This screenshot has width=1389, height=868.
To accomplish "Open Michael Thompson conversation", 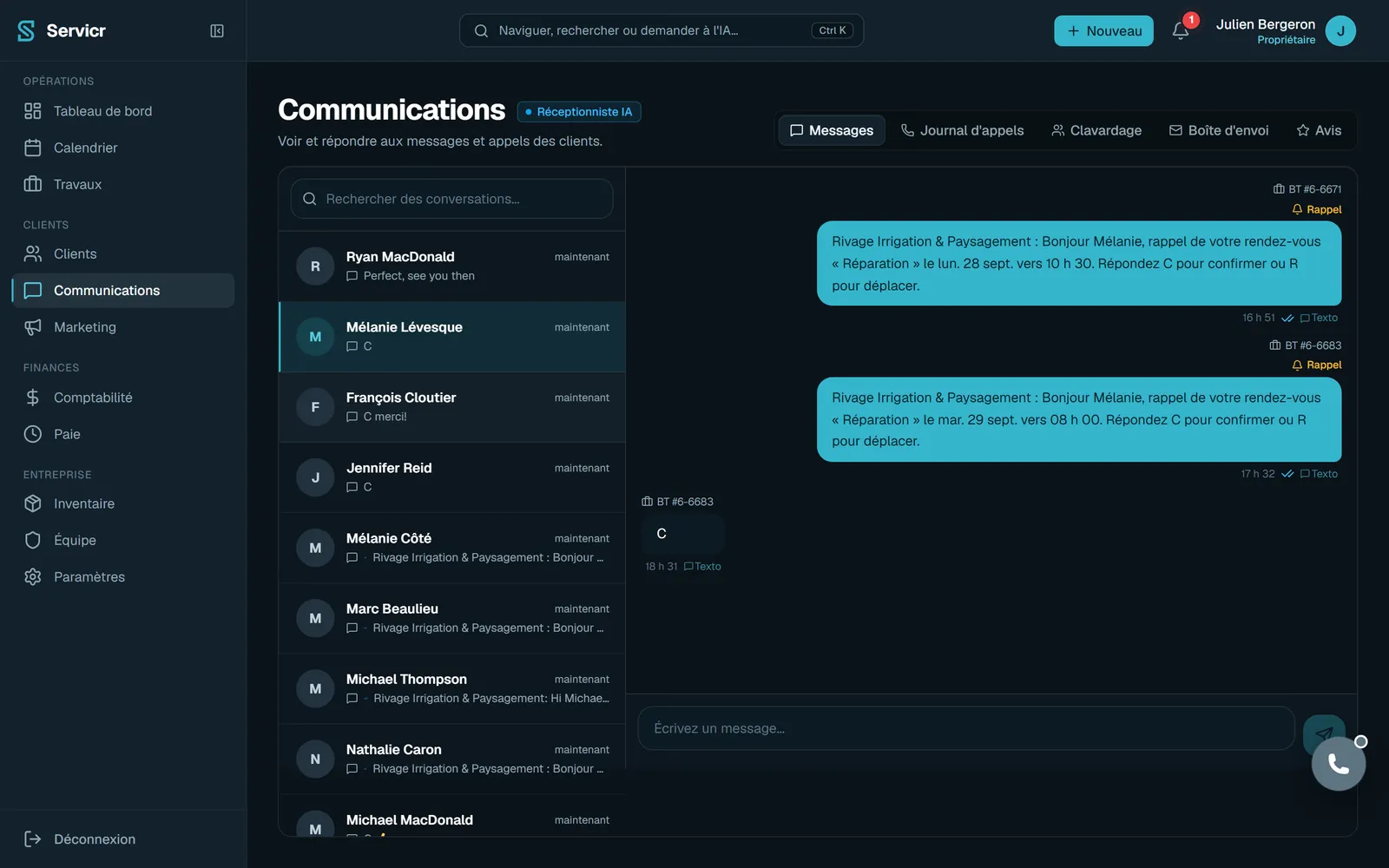I will coord(451,688).
